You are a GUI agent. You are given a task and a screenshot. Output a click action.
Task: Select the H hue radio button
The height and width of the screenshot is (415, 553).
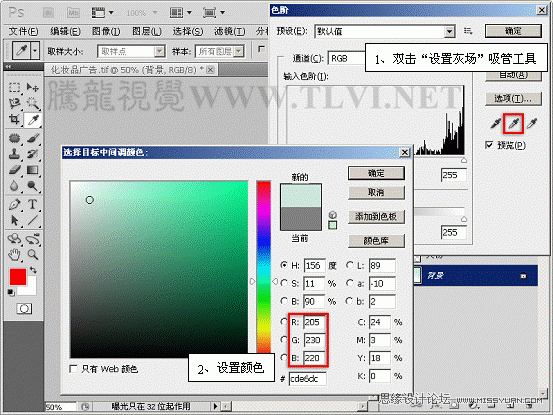click(x=284, y=265)
